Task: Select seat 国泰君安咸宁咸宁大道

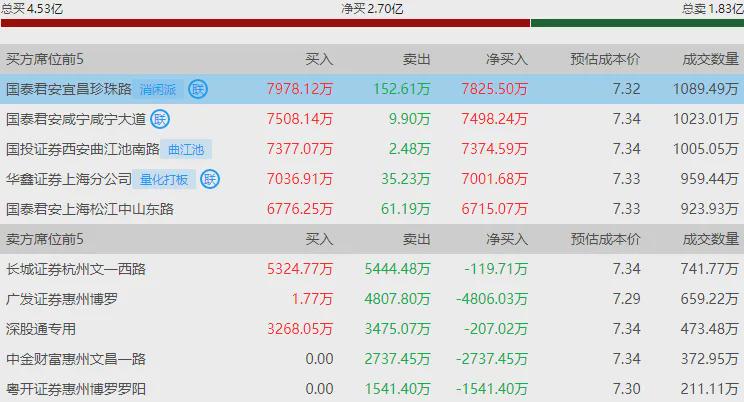Action: [76, 119]
